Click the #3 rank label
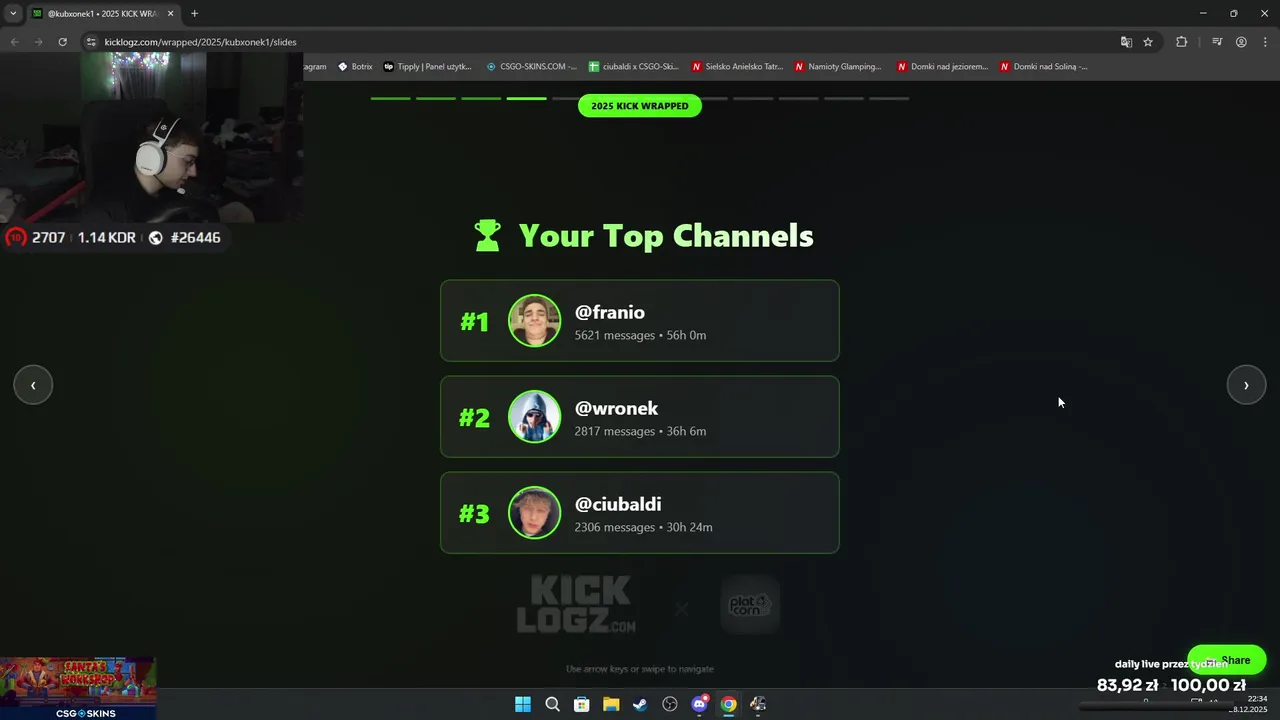This screenshot has height=720, width=1280. click(x=474, y=514)
